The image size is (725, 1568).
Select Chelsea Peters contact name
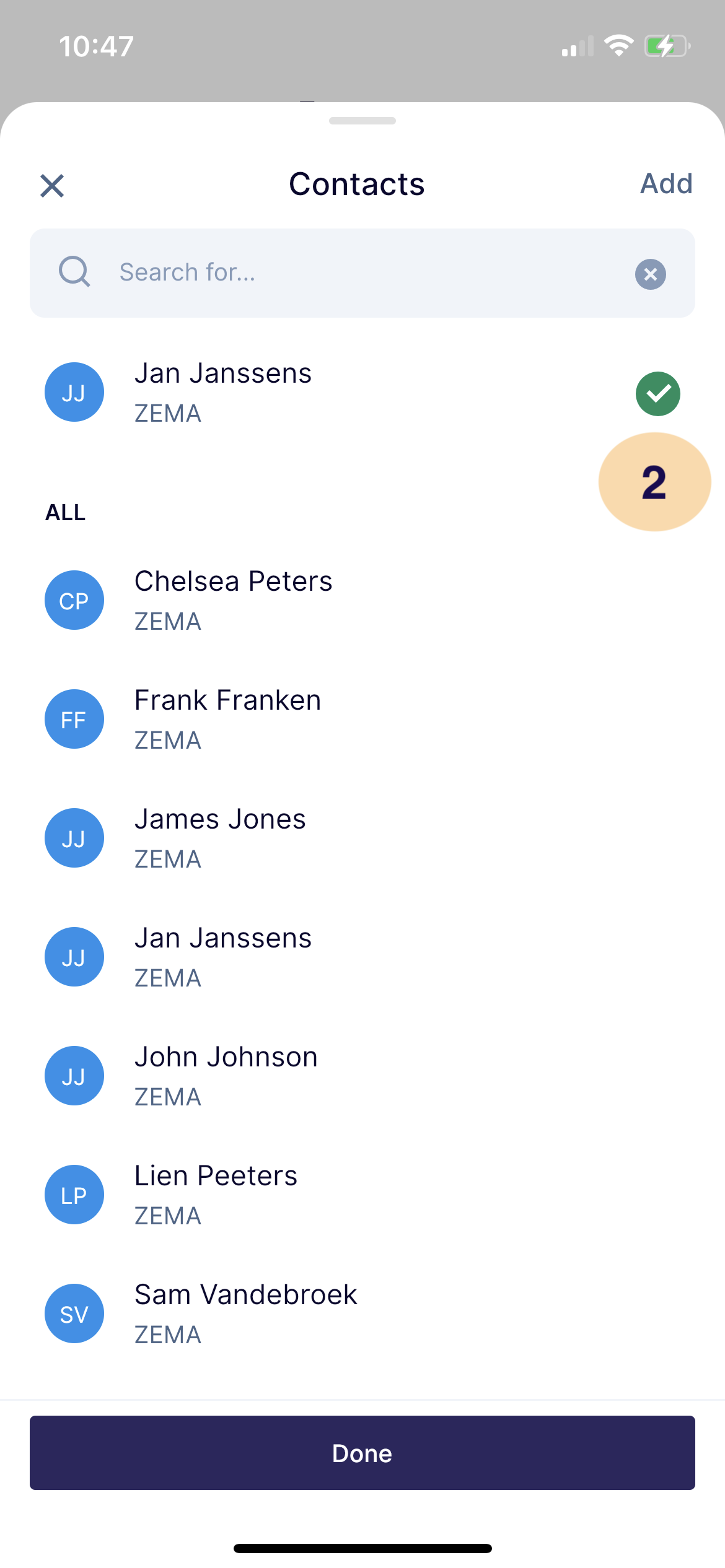(x=234, y=581)
